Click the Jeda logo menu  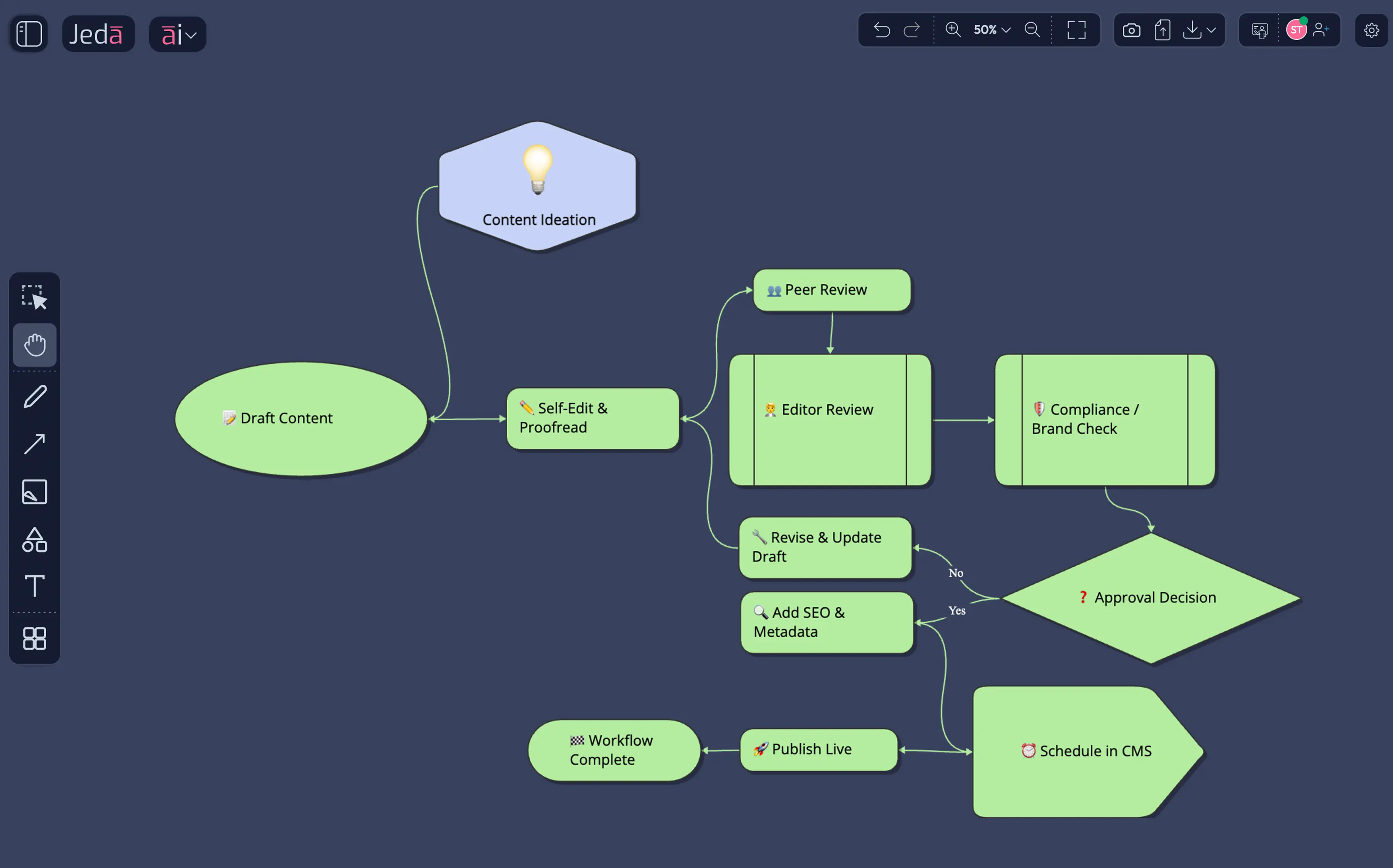[x=98, y=33]
